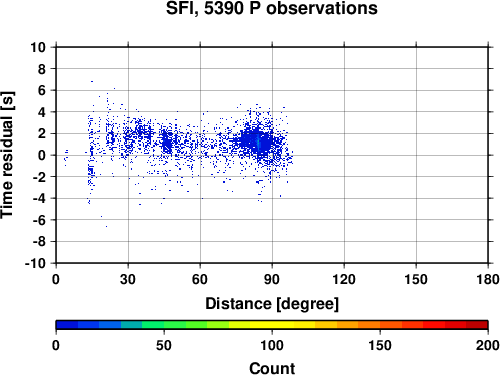Click y-axis tick label 6
Viewport: 500px width, 375px height.
pos(42,90)
